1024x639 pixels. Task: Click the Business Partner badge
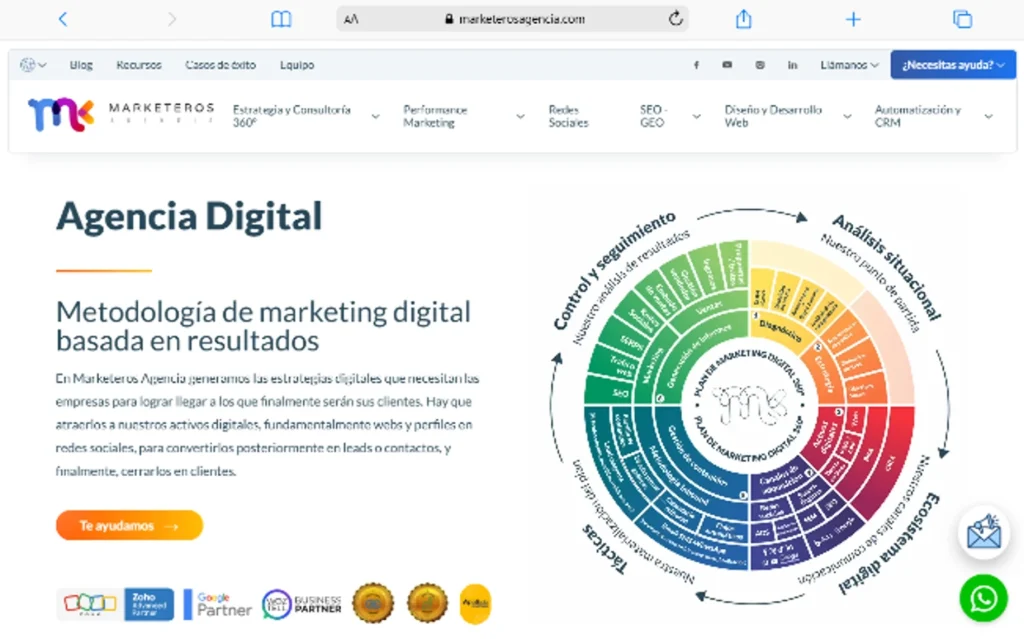(302, 604)
